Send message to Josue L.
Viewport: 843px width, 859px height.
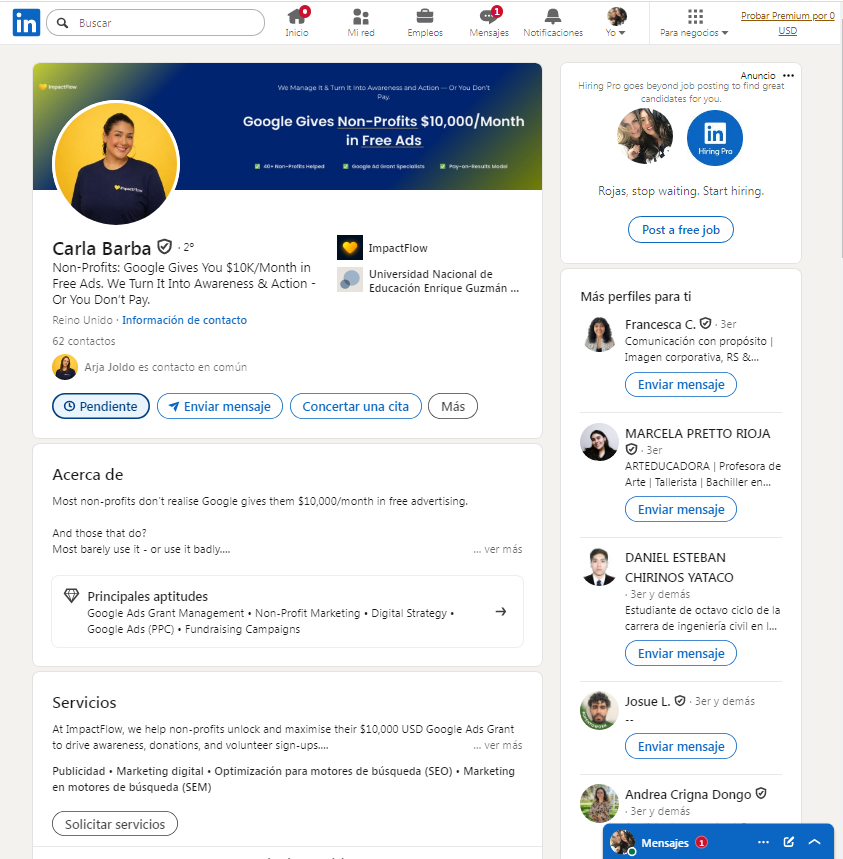click(681, 746)
